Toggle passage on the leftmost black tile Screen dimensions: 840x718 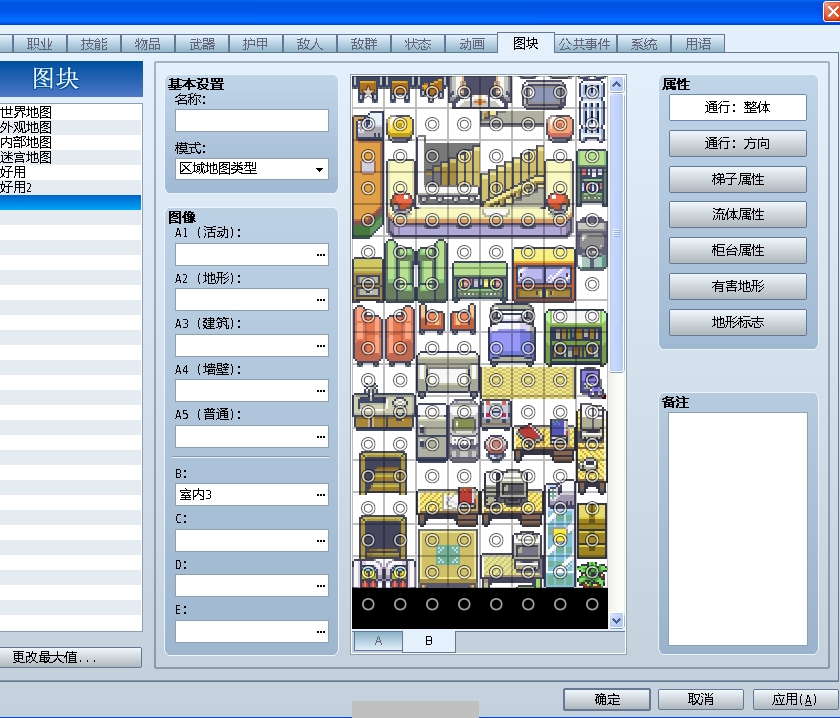click(368, 604)
